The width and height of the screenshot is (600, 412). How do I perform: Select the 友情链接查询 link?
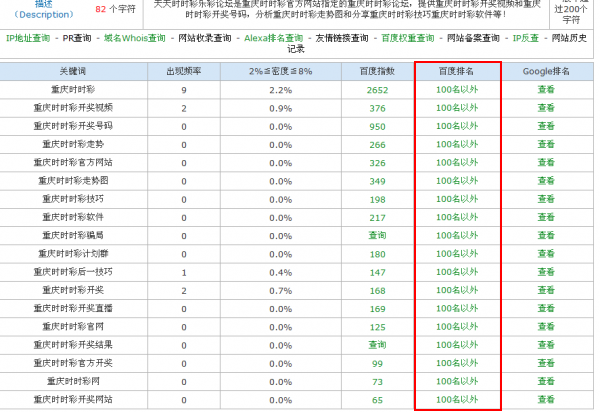point(341,38)
